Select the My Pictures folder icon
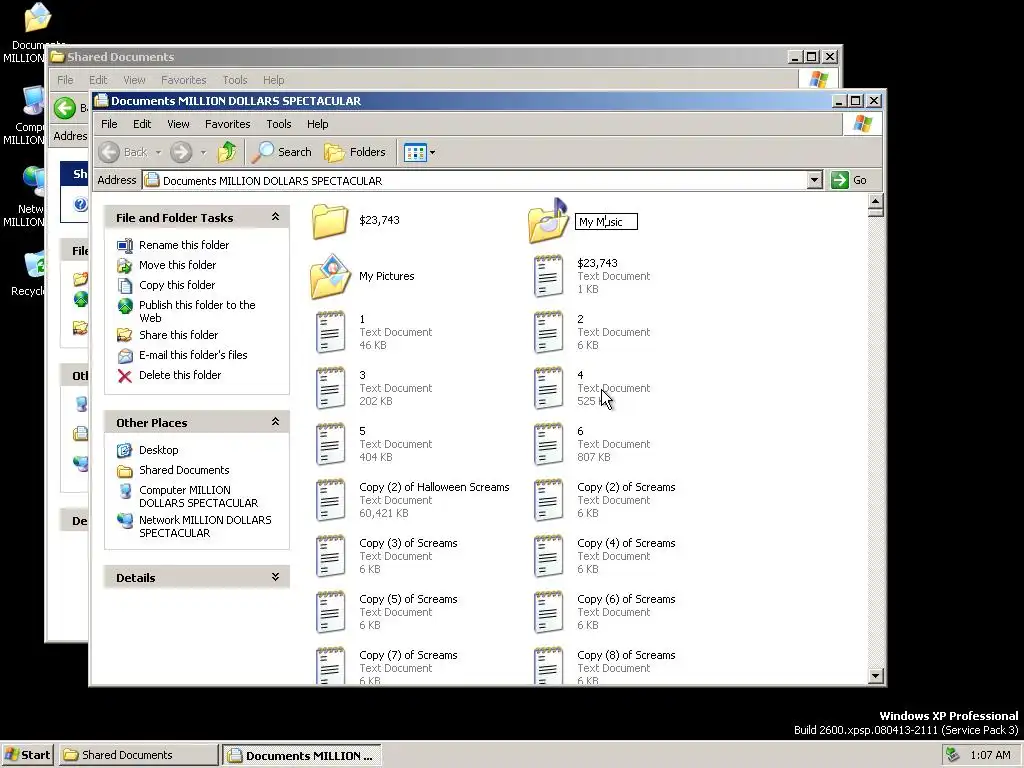1024x768 pixels. point(330,276)
